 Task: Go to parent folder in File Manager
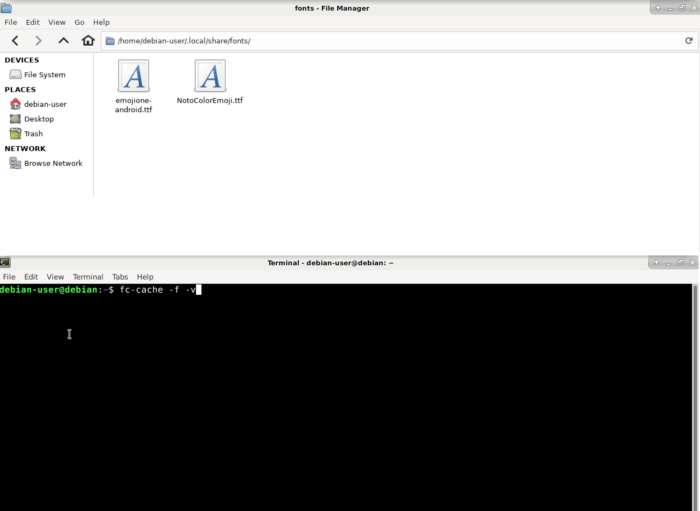click(x=63, y=41)
